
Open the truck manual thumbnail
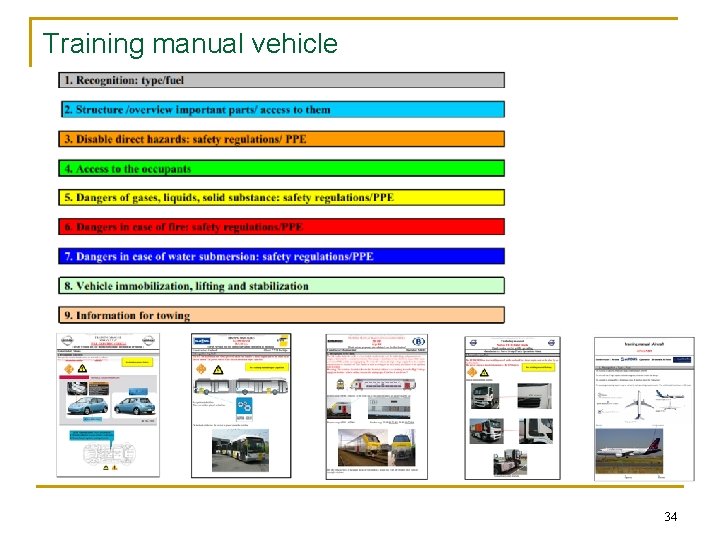click(x=512, y=408)
